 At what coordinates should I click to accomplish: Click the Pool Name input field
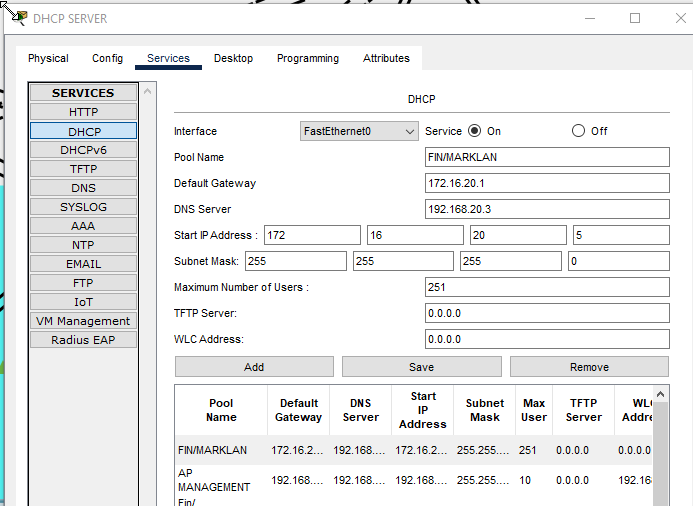(546, 157)
